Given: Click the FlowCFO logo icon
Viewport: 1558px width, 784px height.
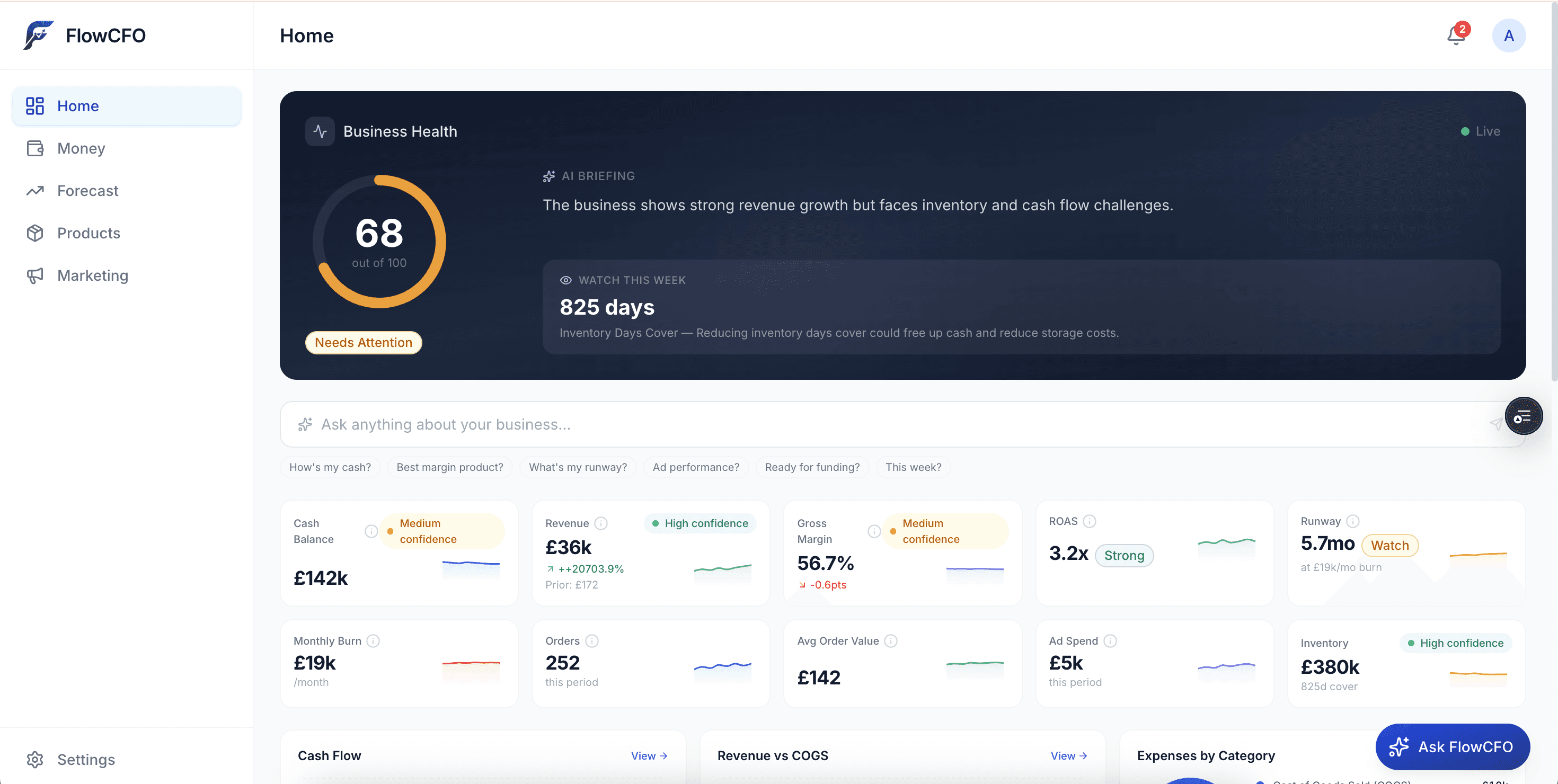Looking at the screenshot, I should pos(38,35).
